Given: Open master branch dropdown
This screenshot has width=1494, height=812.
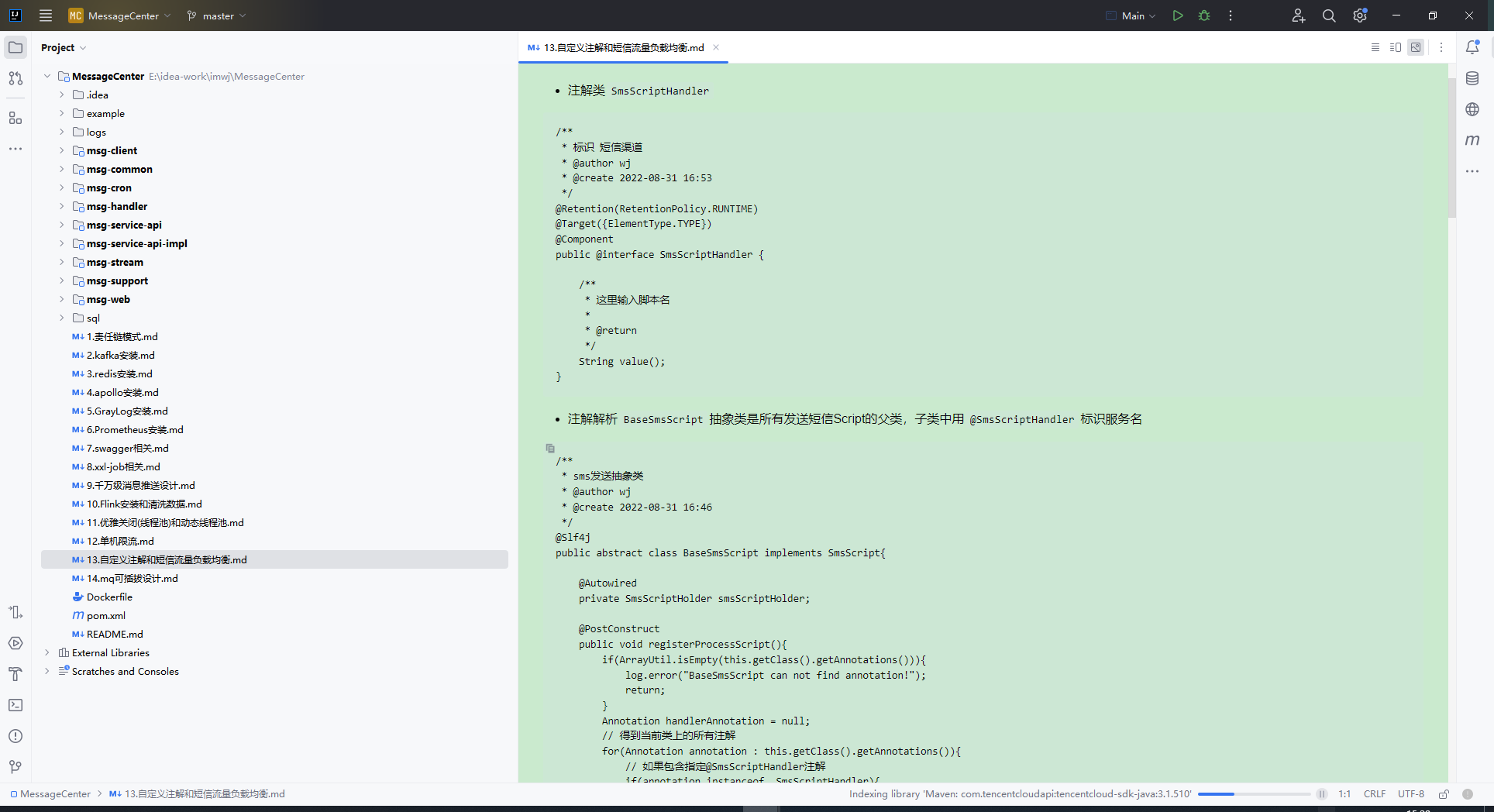Looking at the screenshot, I should tap(216, 15).
